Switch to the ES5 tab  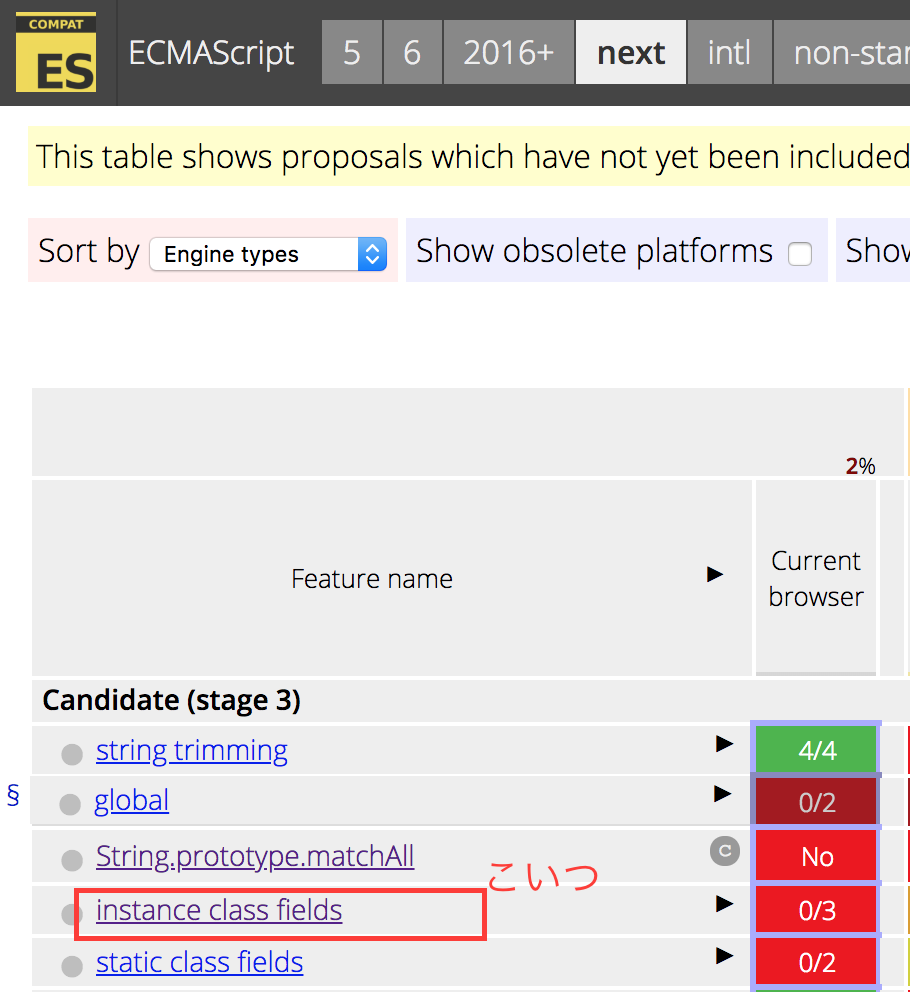pyautogui.click(x=352, y=53)
